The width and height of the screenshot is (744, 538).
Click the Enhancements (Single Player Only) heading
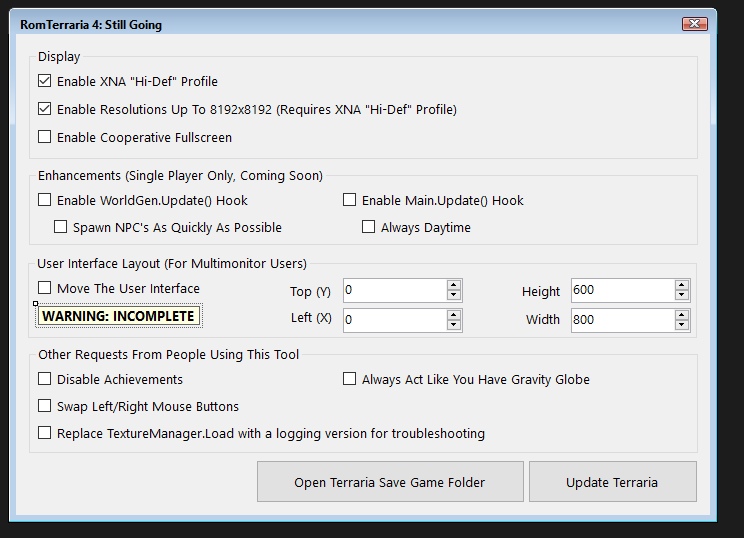[x=180, y=176]
